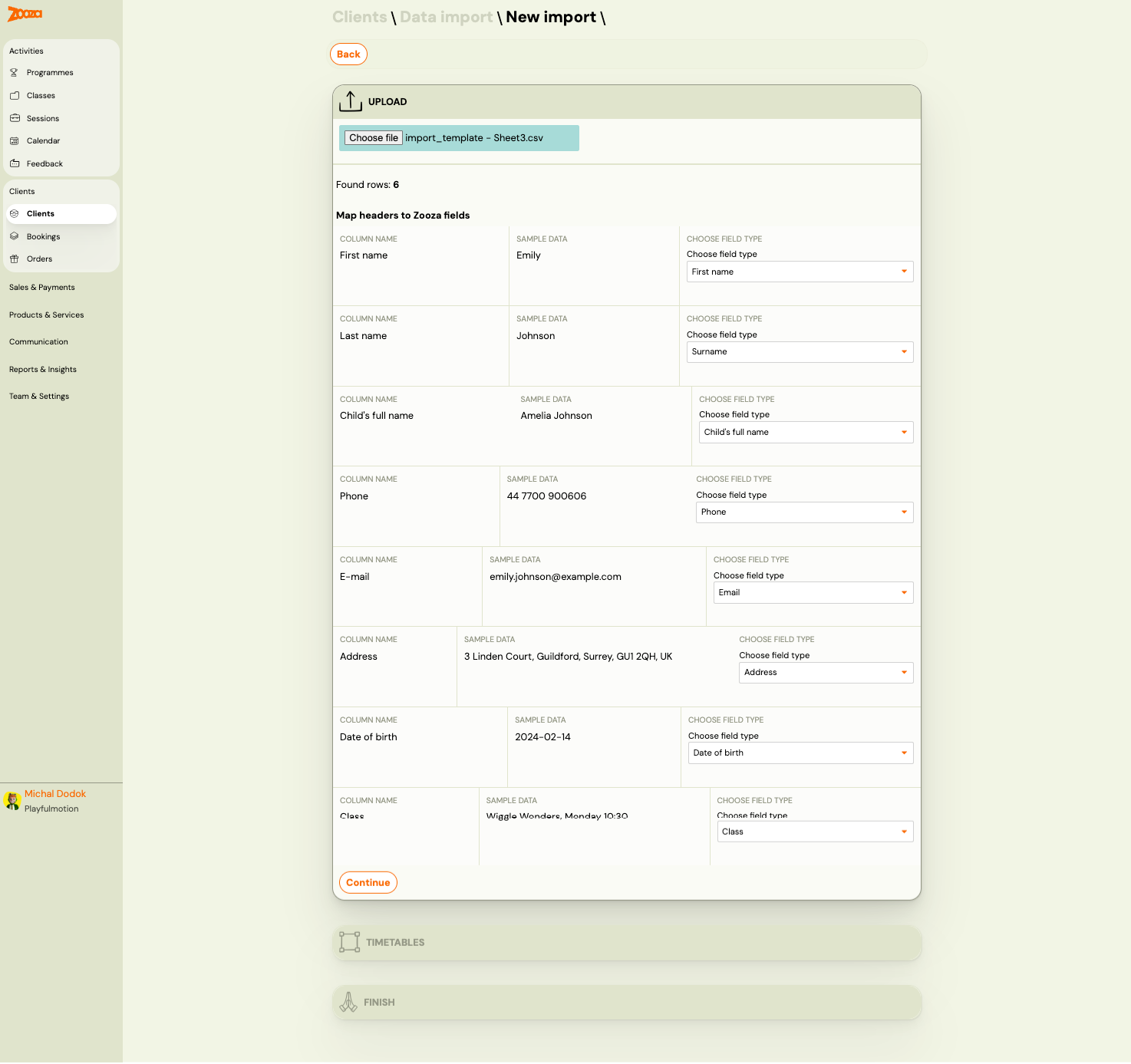
Task: Change the Email field type mapping
Action: tap(813, 592)
